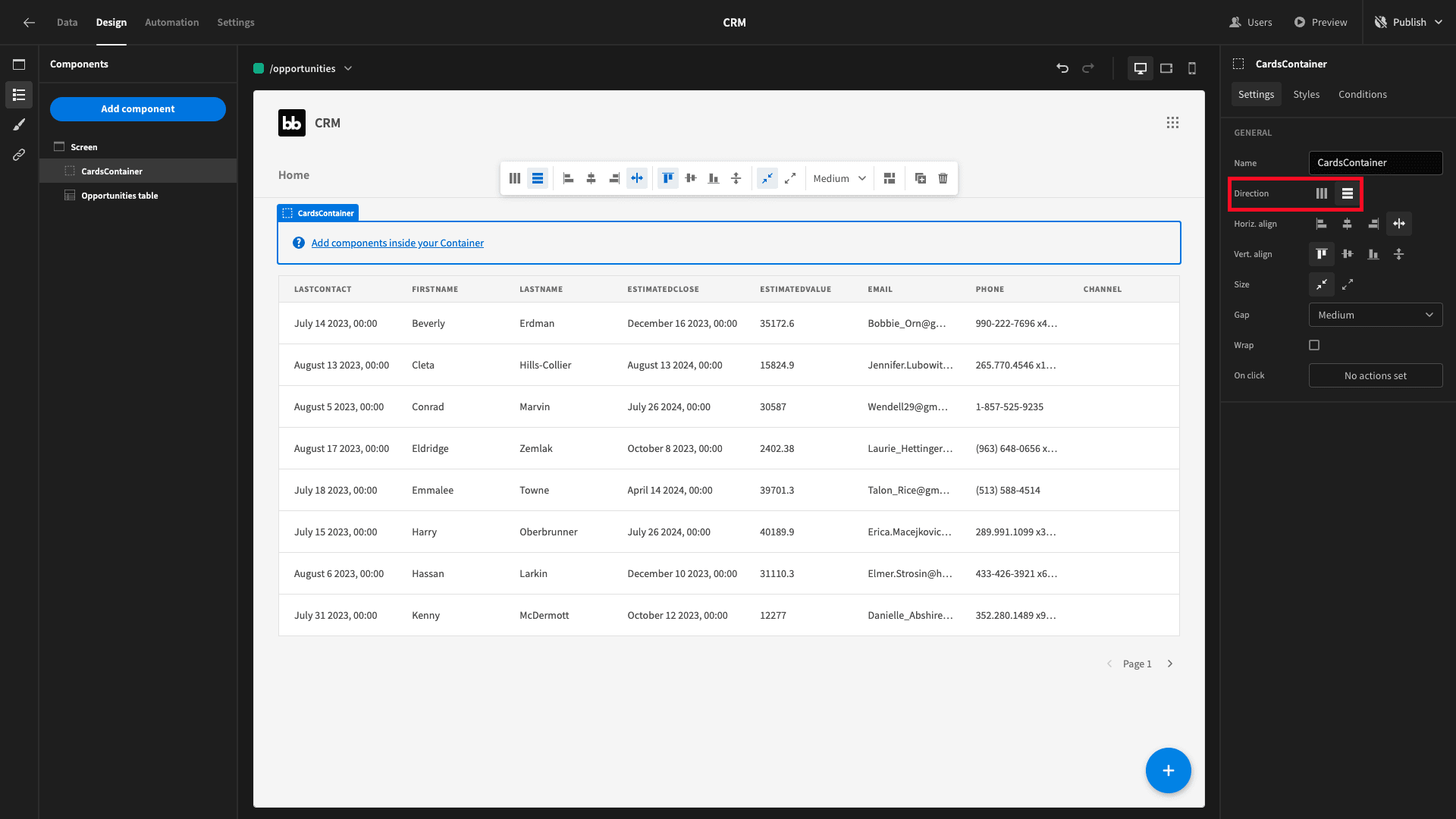Switch to mobile preview device
Viewport: 1456px width, 819px height.
(1192, 68)
